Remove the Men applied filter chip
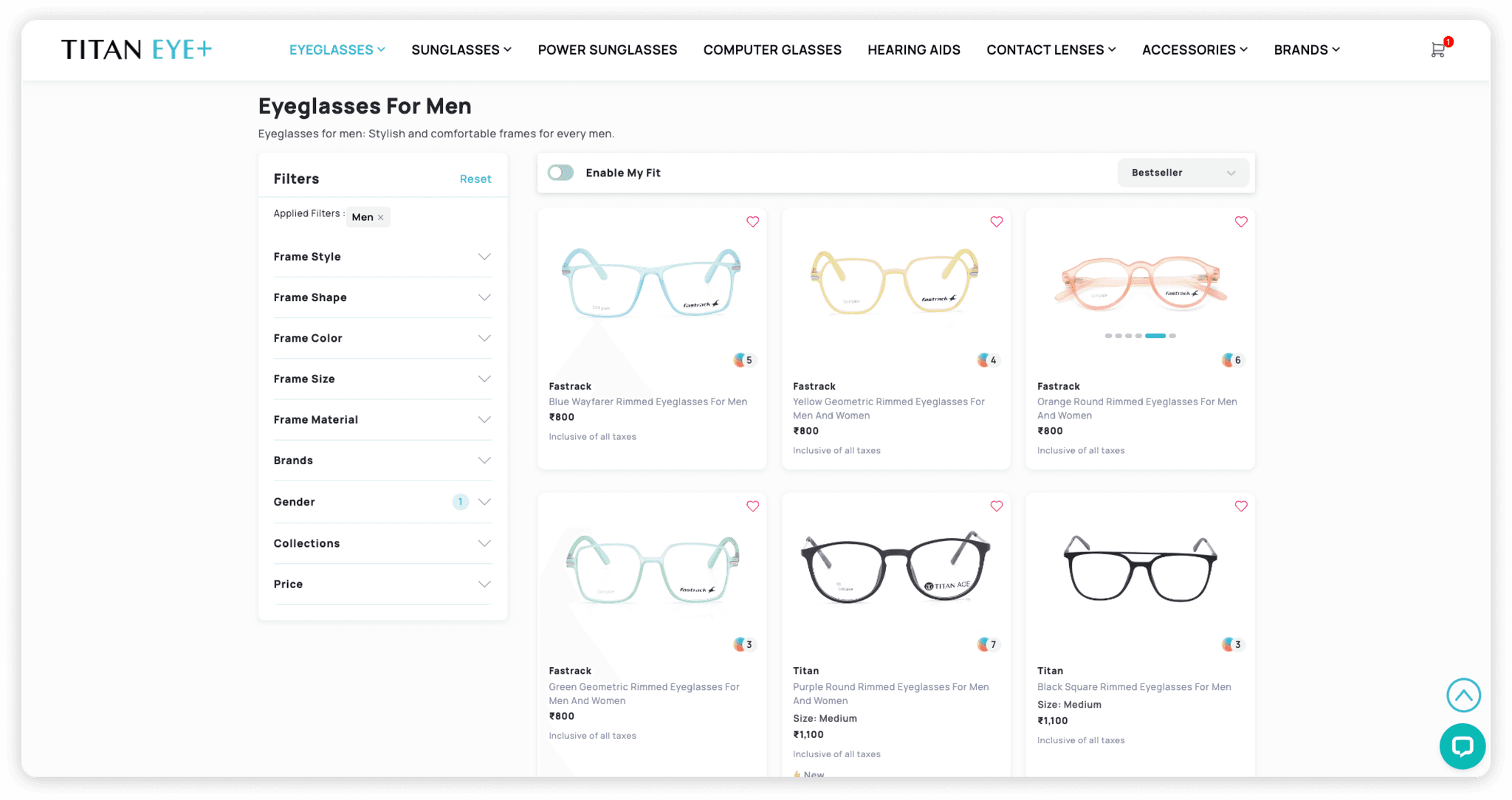This screenshot has height=800, width=1512. [x=381, y=217]
